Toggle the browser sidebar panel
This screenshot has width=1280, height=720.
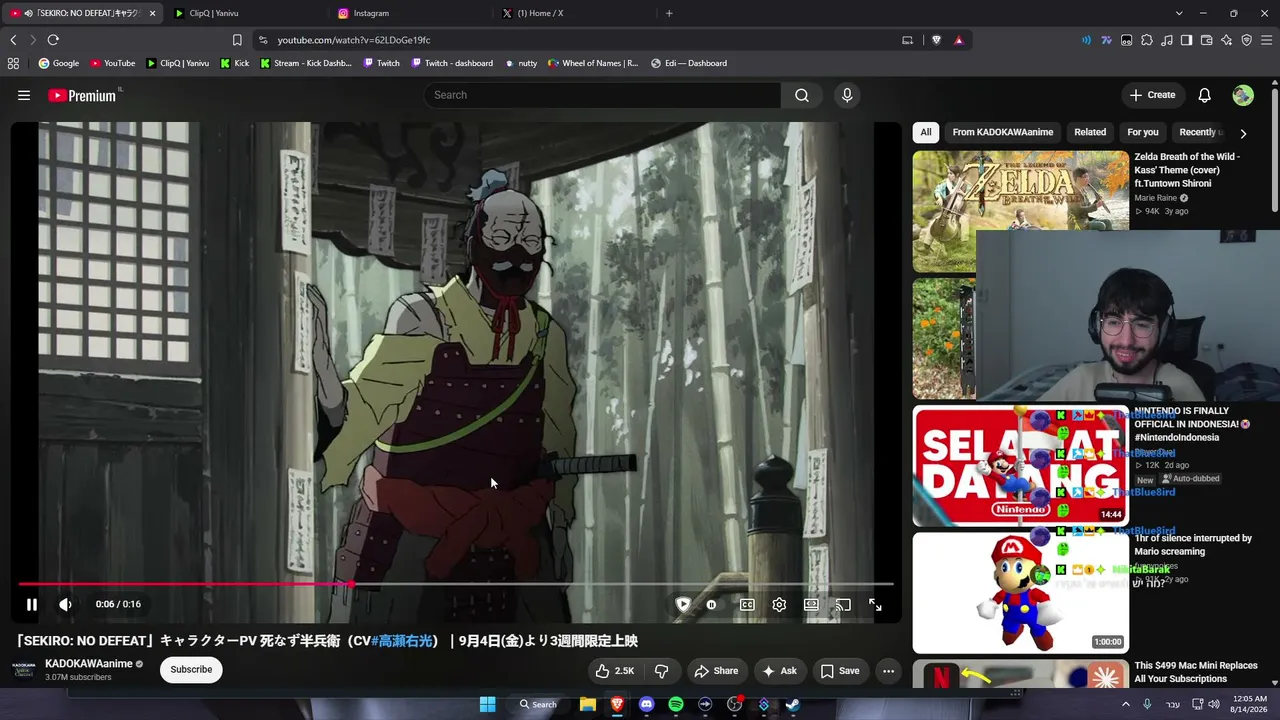(1186, 40)
